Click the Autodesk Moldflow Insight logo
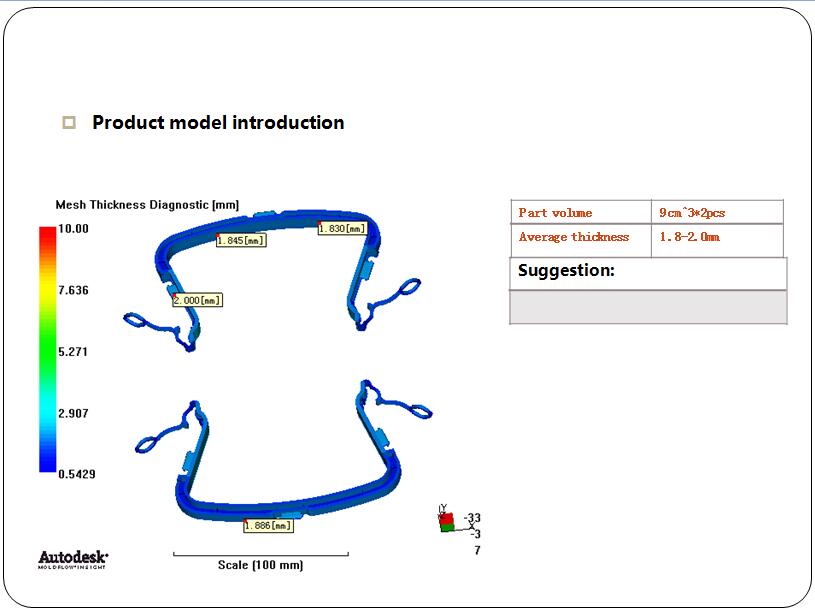This screenshot has width=815, height=613. coord(73,559)
